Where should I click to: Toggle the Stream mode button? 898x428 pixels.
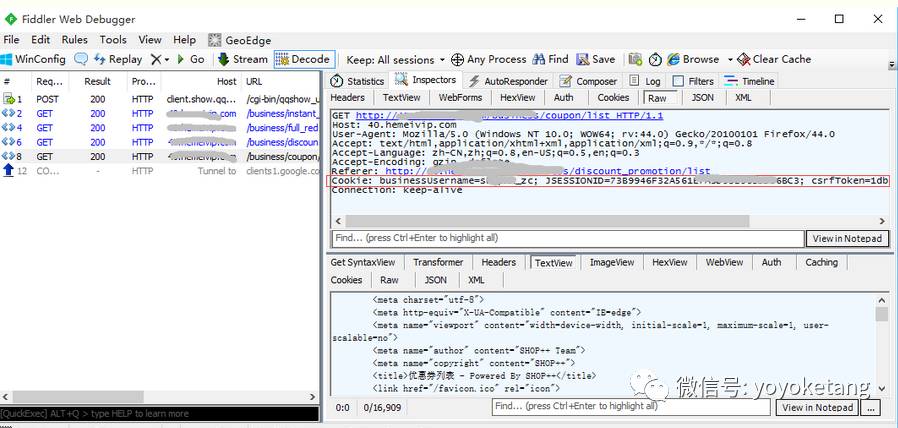point(243,59)
